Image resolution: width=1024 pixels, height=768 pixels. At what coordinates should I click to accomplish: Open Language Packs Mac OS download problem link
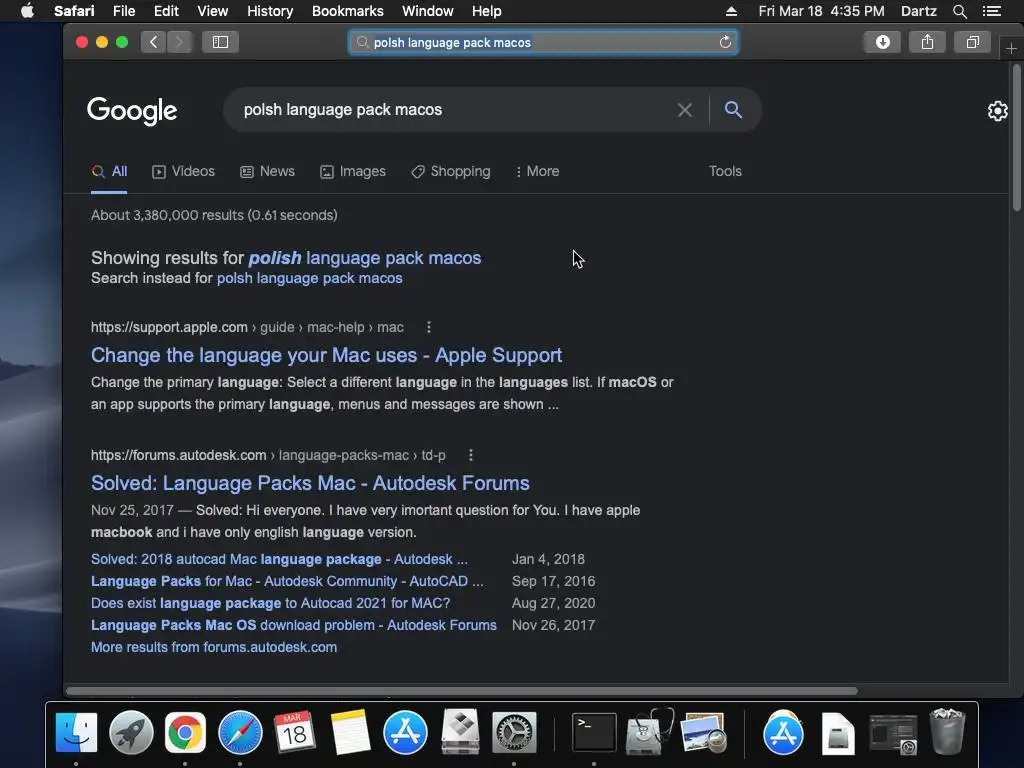293,626
